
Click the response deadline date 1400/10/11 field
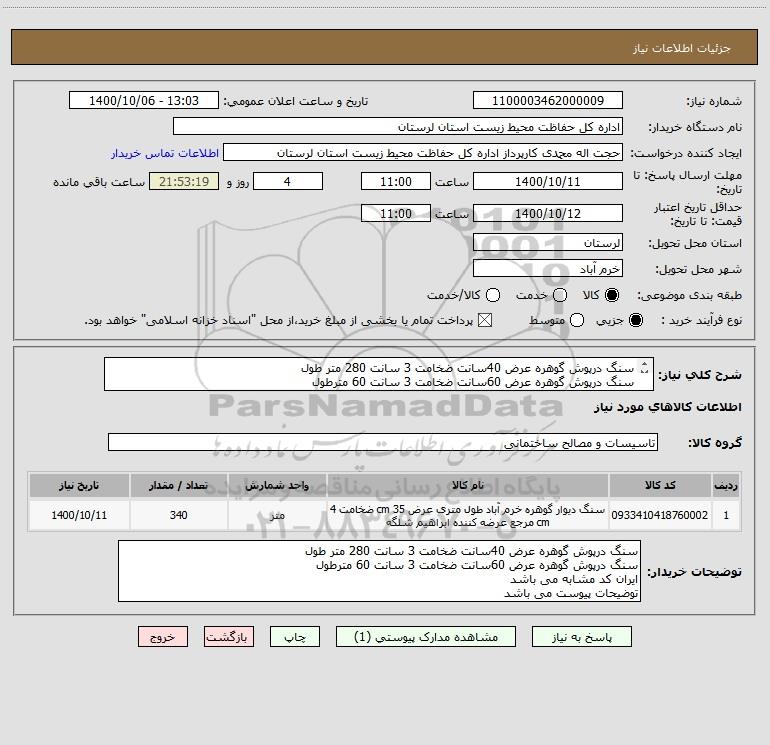(x=548, y=181)
